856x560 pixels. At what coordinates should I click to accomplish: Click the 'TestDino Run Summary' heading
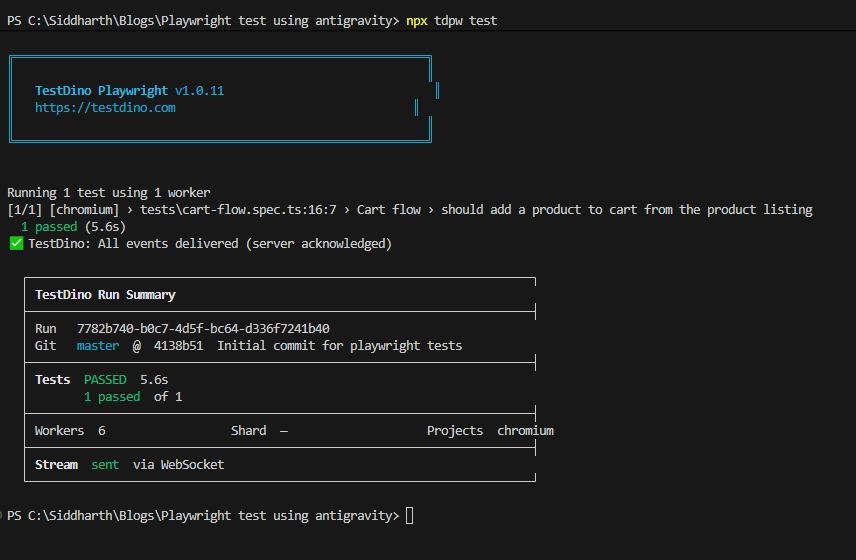105,295
